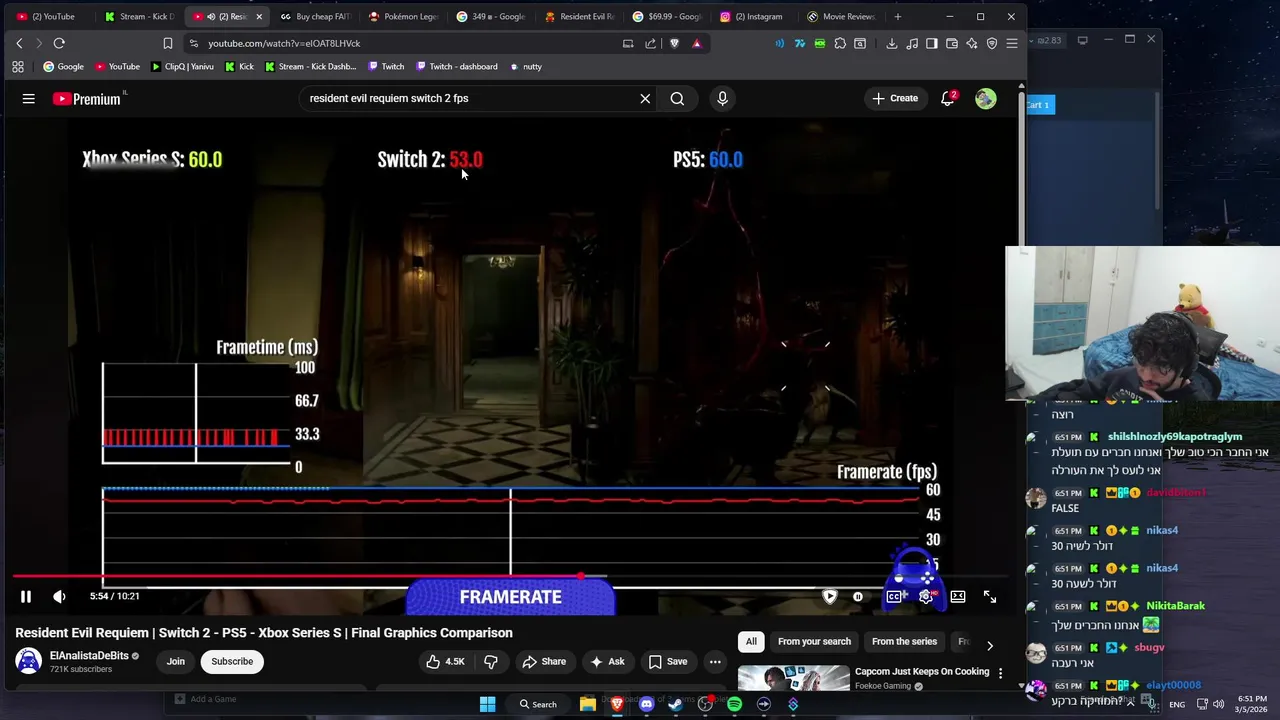Open YouTube notifications bell
1280x720 pixels.
click(947, 98)
